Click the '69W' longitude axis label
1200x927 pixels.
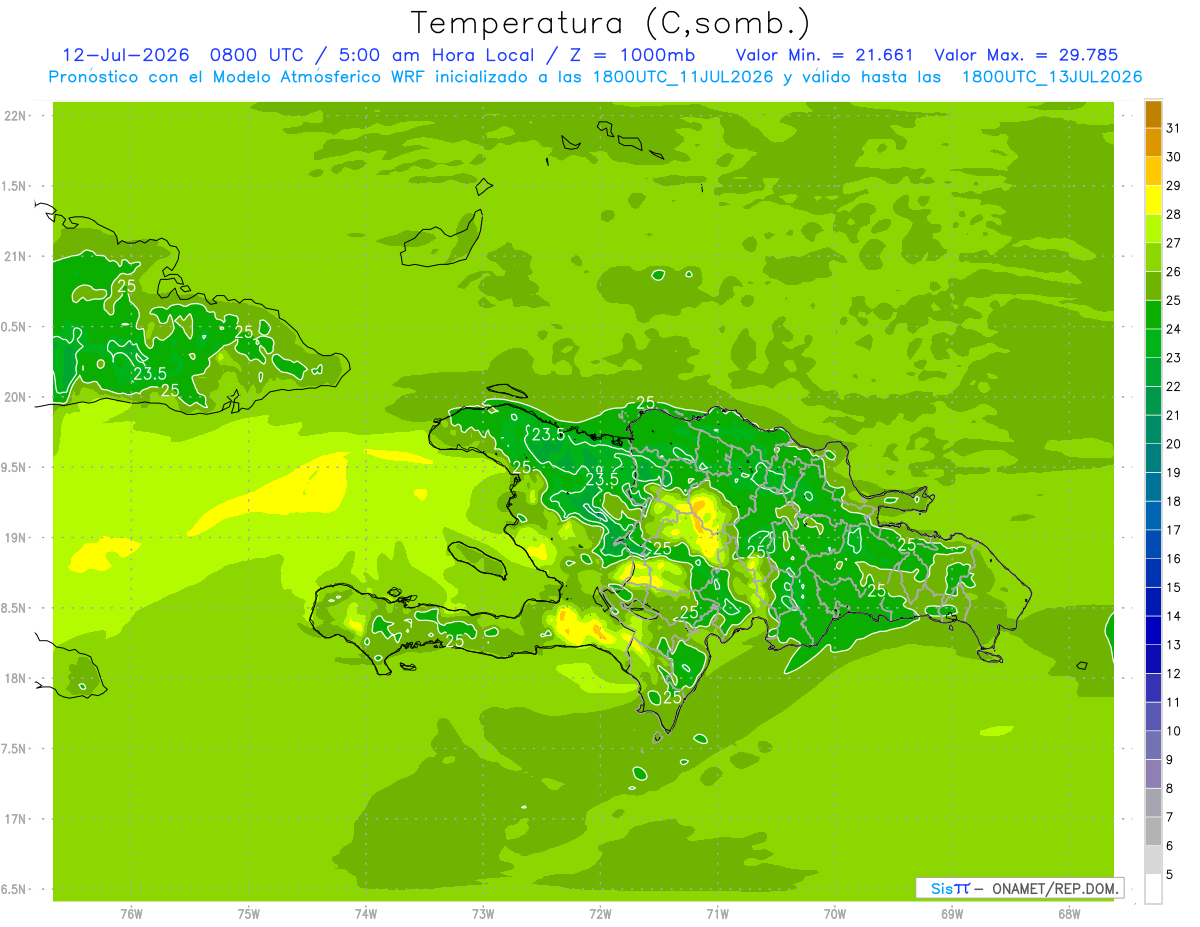(952, 913)
